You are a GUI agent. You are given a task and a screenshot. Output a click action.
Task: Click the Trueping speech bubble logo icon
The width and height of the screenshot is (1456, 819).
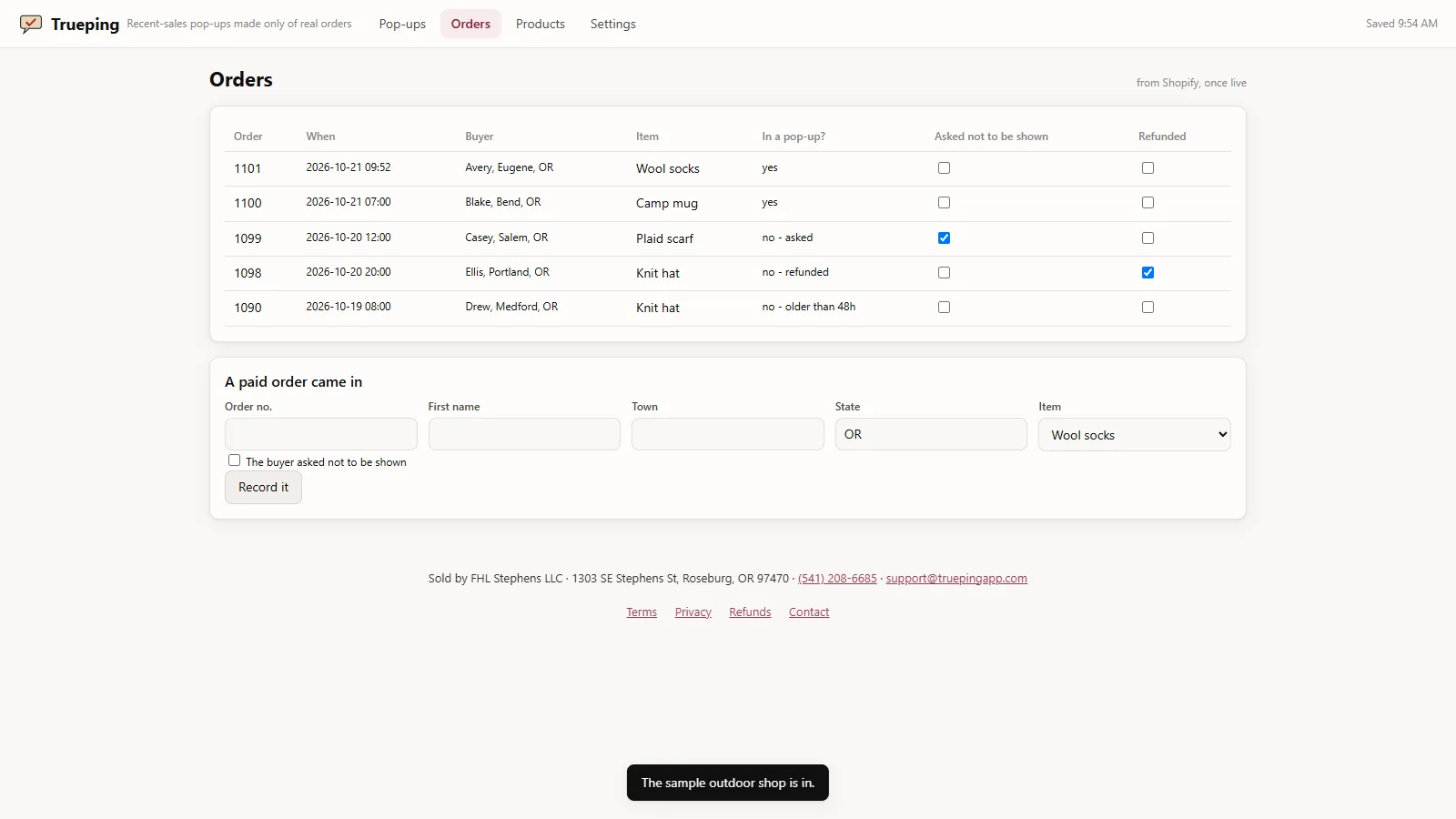point(31,24)
